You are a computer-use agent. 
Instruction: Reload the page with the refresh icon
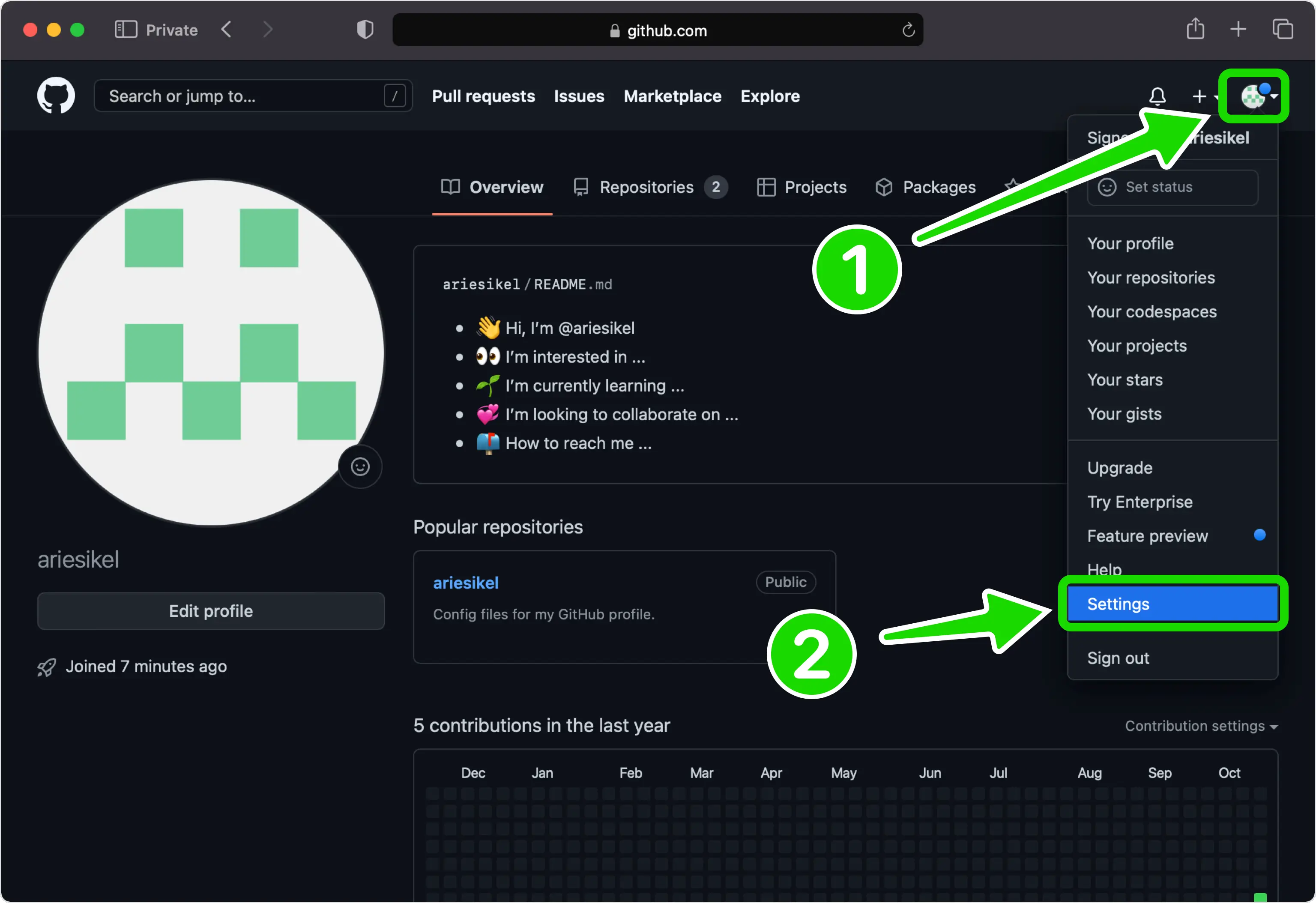(x=908, y=30)
